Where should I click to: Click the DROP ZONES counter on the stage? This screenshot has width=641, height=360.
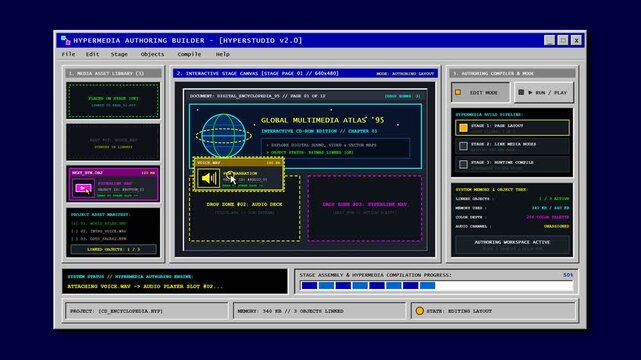tap(402, 96)
